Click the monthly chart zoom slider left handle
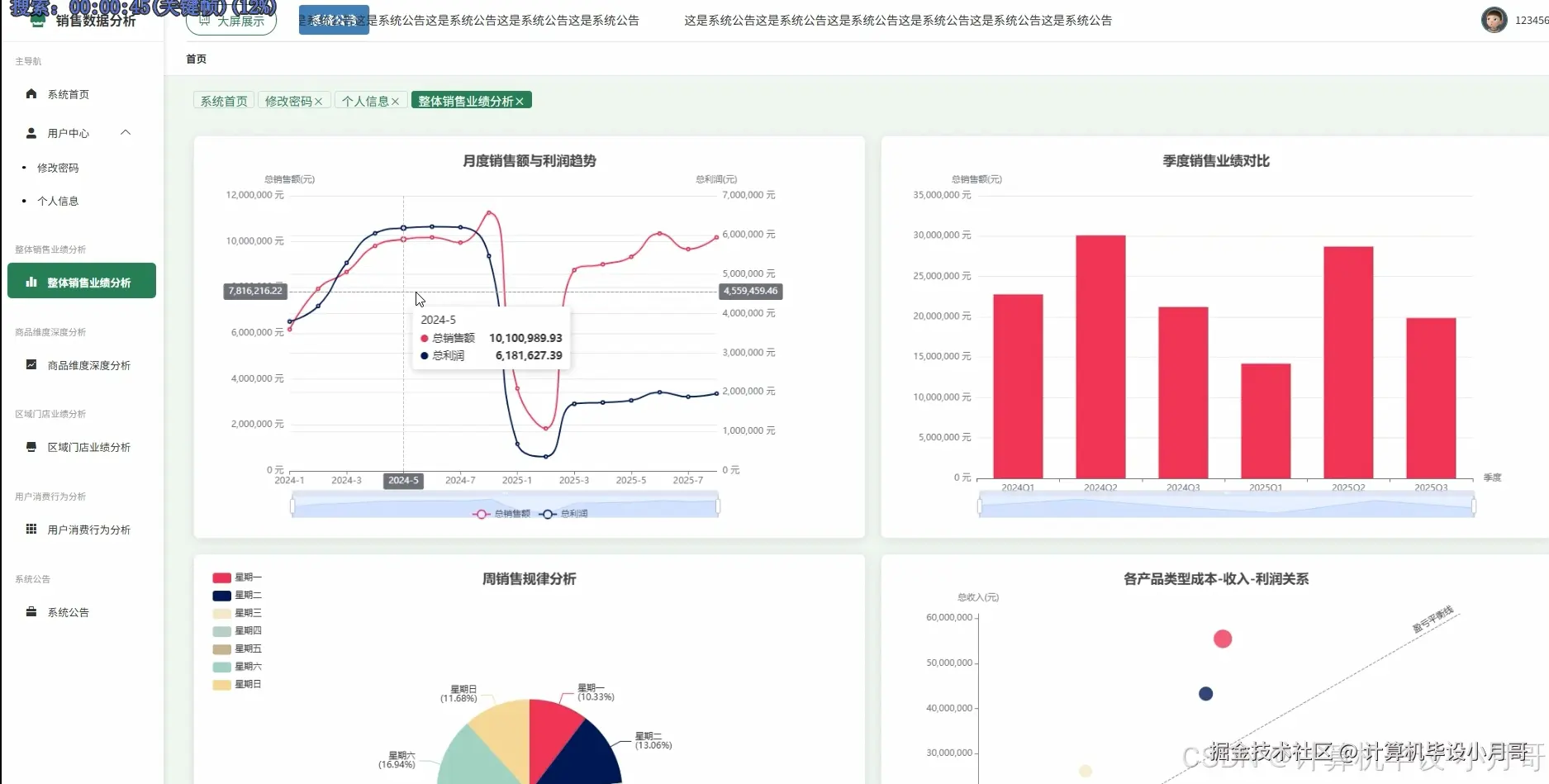This screenshot has width=1549, height=784. 292,506
